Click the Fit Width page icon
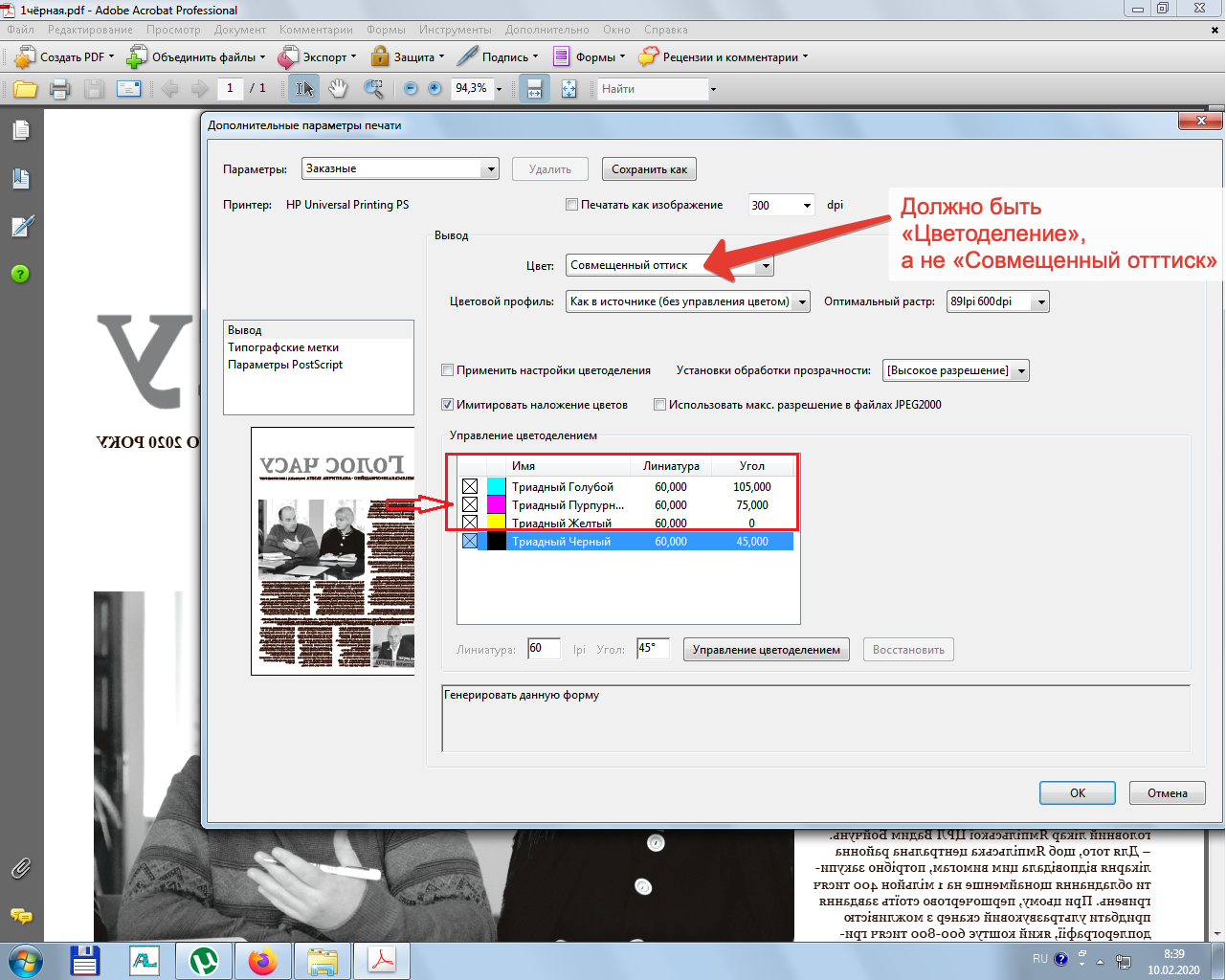This screenshot has height=980, width=1226. click(x=534, y=89)
